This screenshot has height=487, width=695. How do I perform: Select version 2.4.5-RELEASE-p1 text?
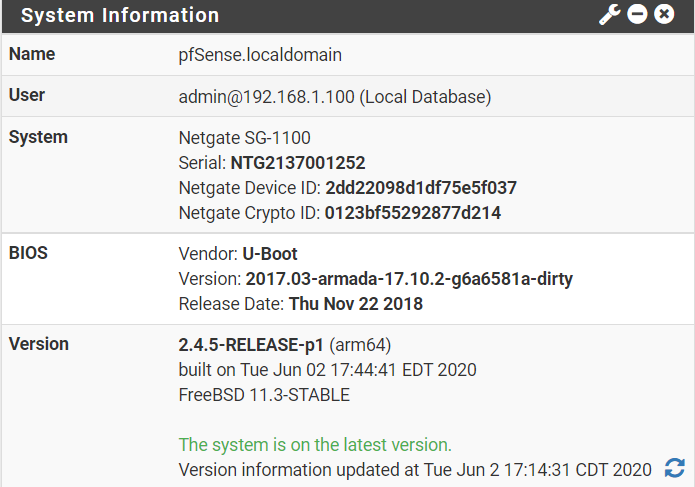click(251, 345)
